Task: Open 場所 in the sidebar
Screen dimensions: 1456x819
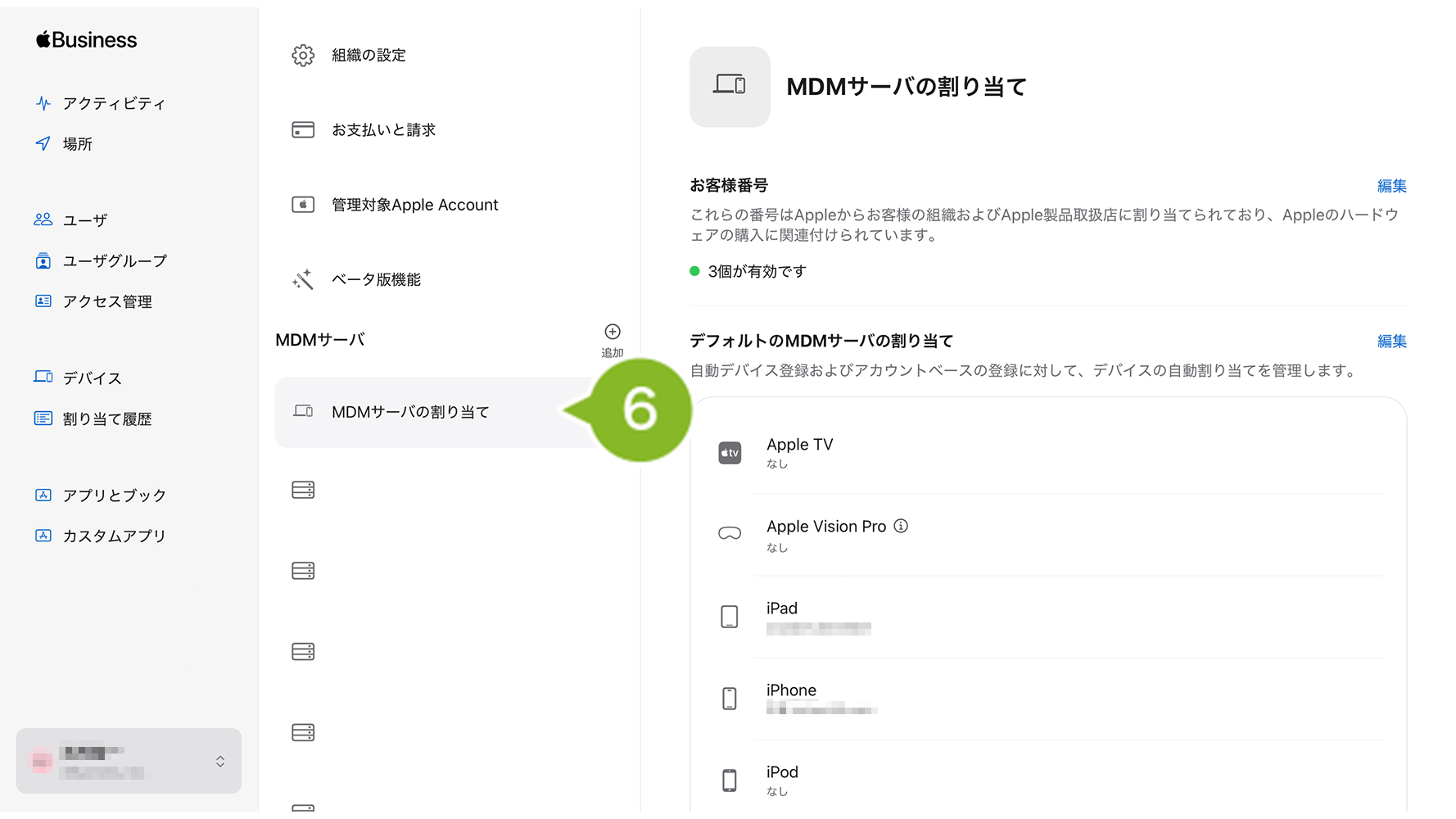Action: pos(77,143)
